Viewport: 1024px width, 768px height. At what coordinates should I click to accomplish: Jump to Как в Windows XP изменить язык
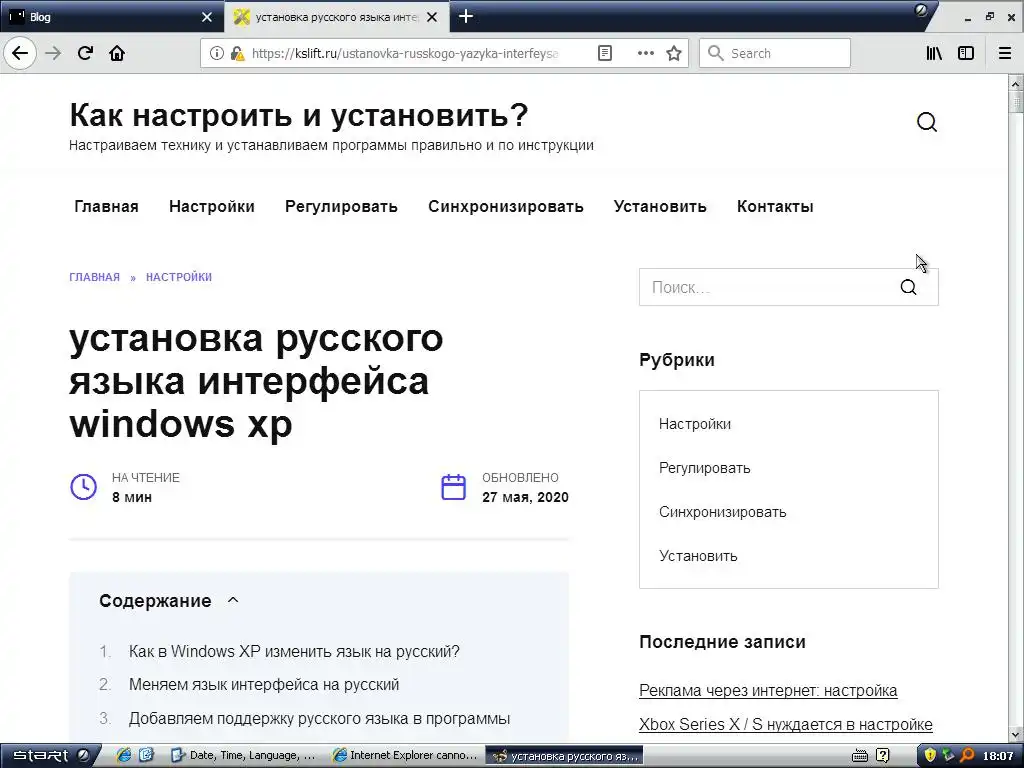[x=294, y=651]
